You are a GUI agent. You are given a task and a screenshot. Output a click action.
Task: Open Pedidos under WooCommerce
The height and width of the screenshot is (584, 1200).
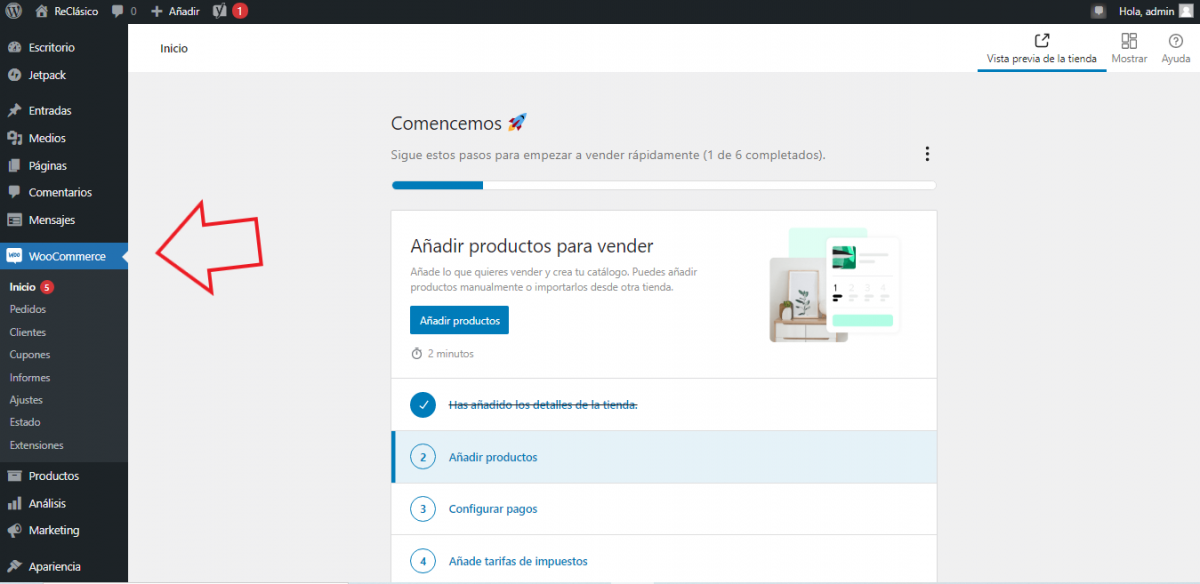[x=28, y=309]
